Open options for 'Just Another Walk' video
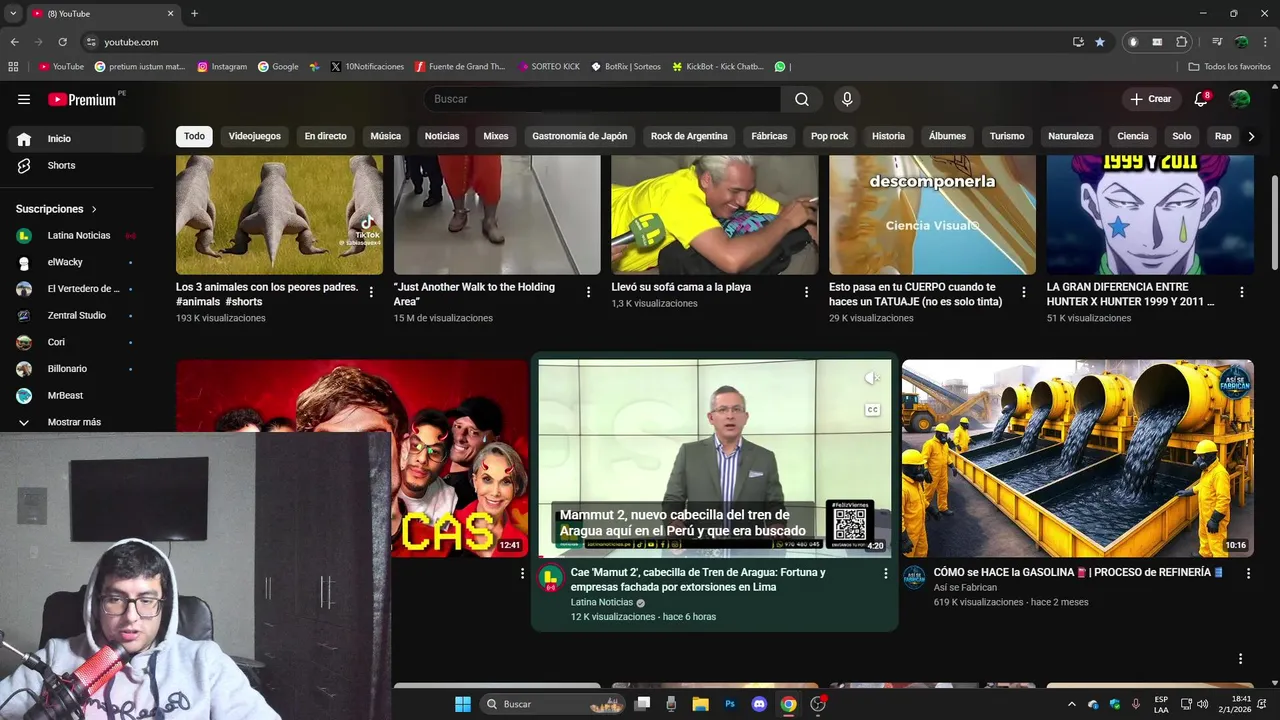Screen dimensions: 1280x720 pos(588,292)
